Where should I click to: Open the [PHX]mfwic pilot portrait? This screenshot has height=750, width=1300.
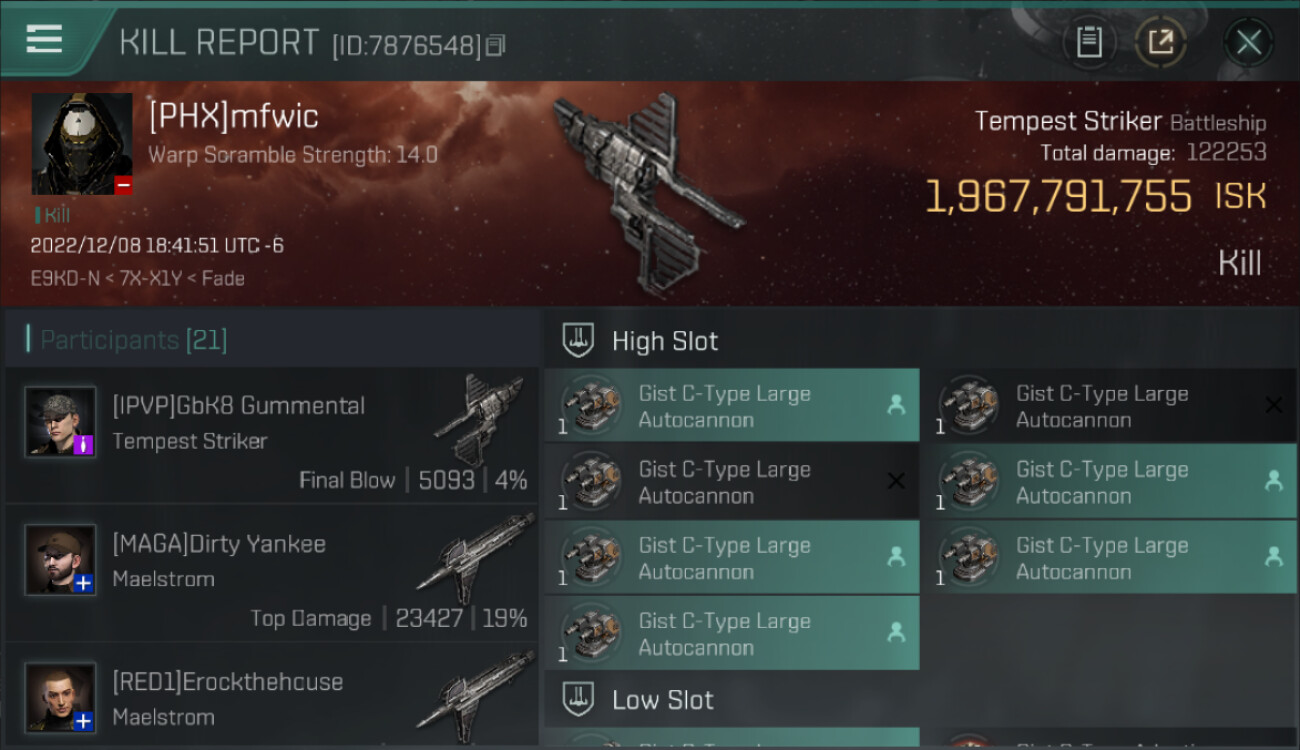click(x=82, y=144)
